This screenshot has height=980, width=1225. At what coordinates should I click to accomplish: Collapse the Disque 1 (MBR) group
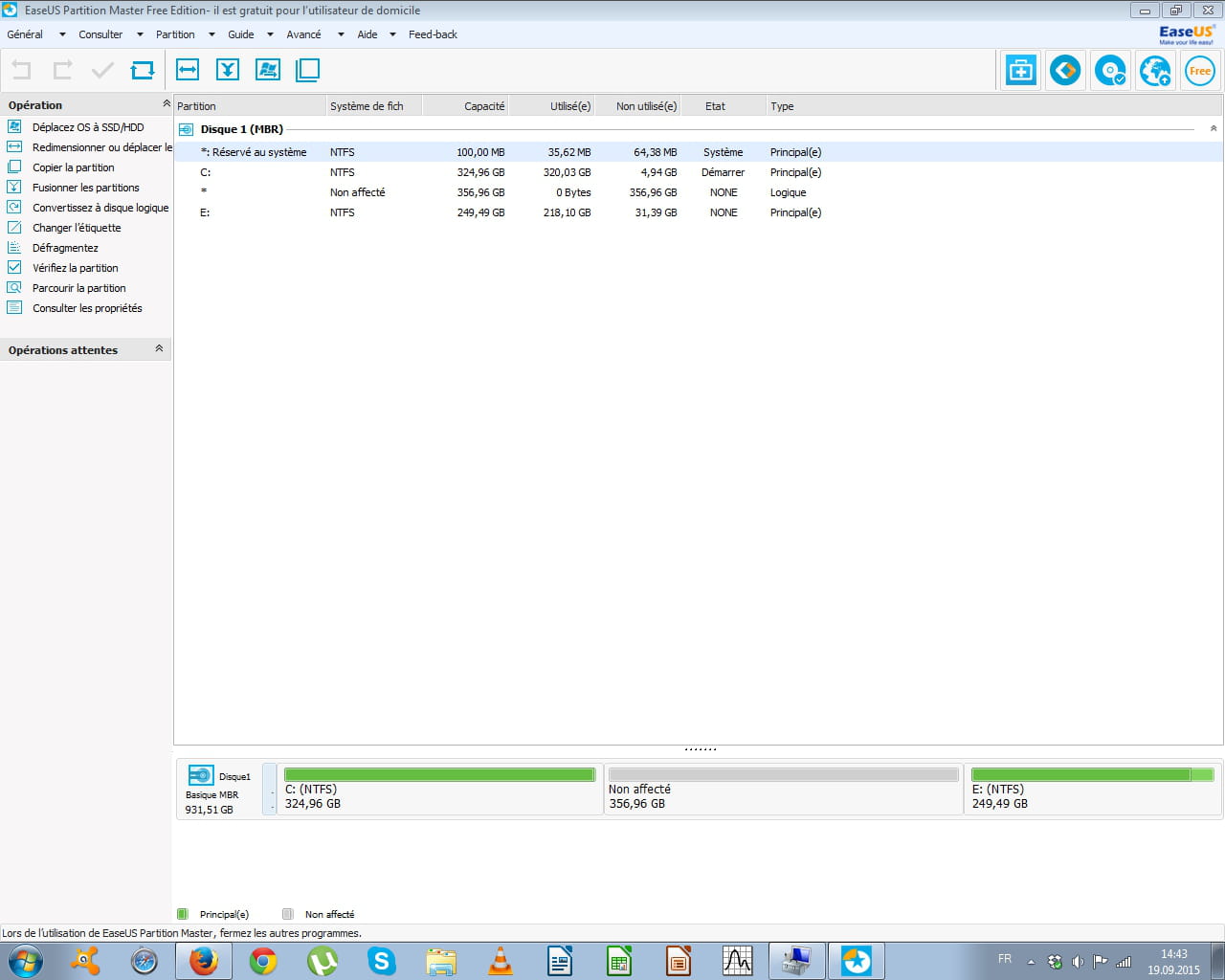pyautogui.click(x=1214, y=128)
